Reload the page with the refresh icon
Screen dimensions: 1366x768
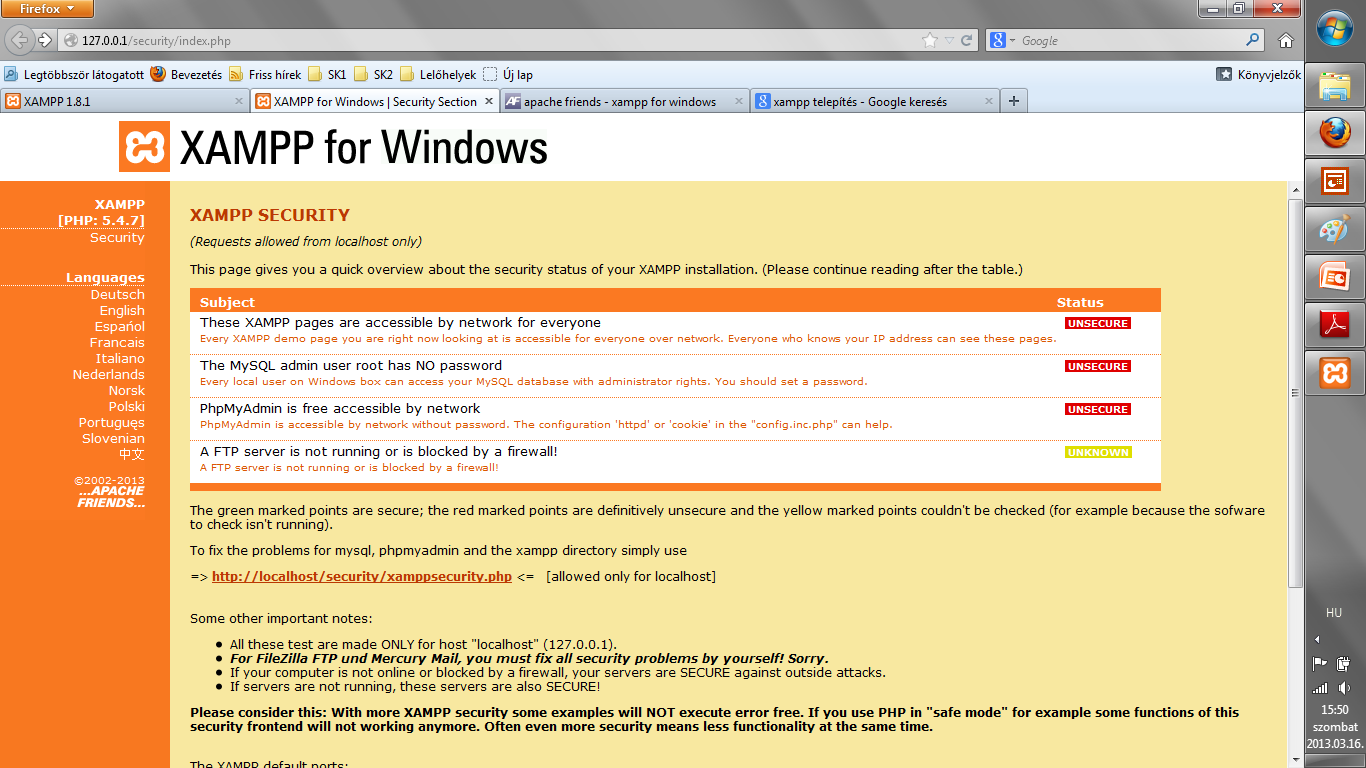966,41
